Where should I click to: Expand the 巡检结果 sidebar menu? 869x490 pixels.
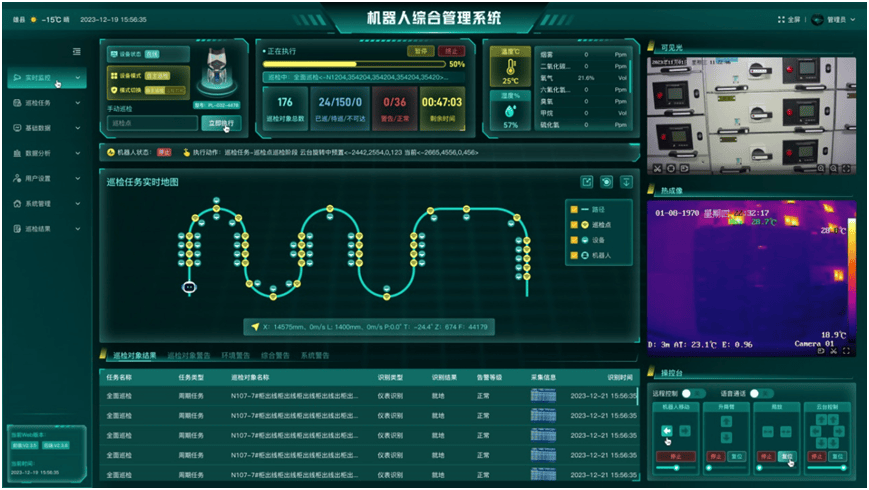point(47,229)
